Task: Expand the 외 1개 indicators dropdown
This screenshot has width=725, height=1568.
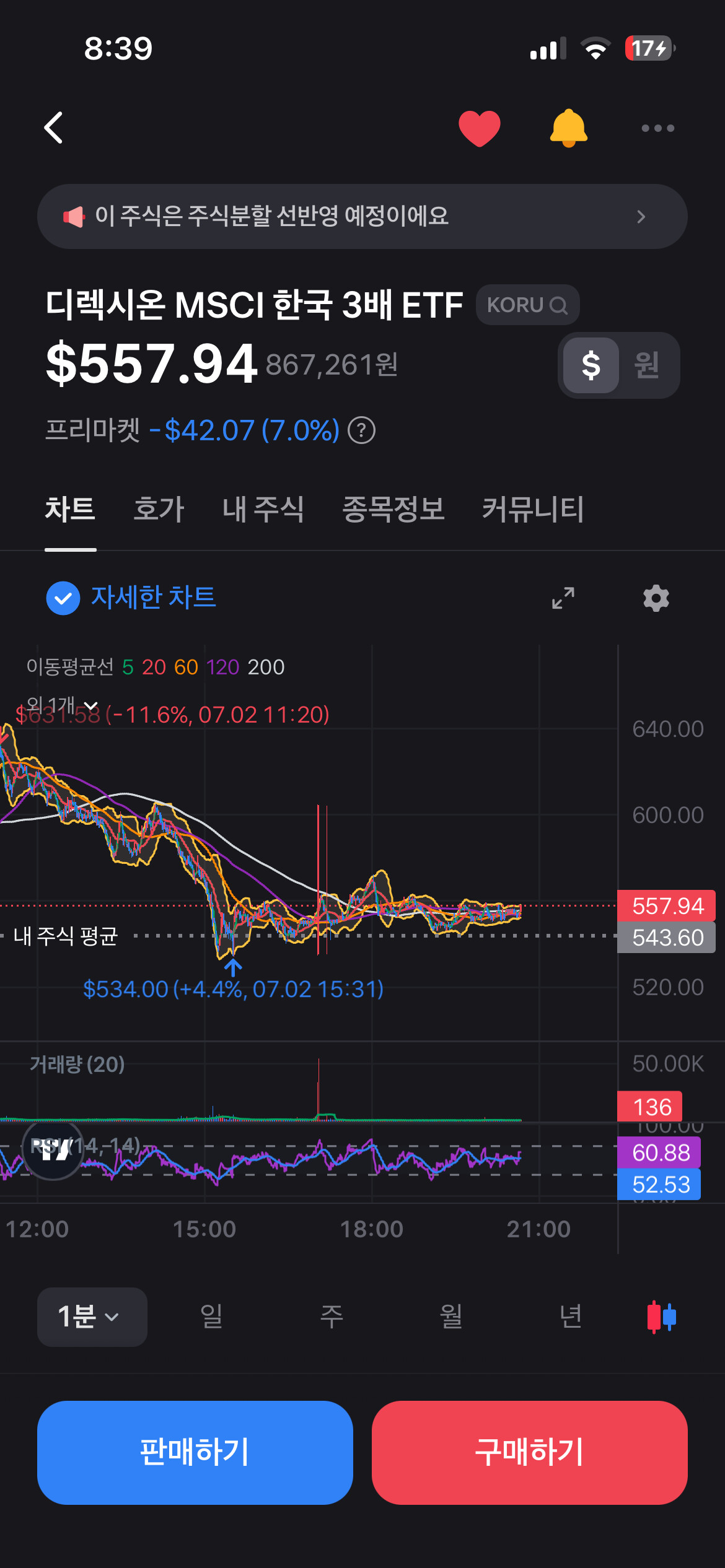Action: coord(62,705)
